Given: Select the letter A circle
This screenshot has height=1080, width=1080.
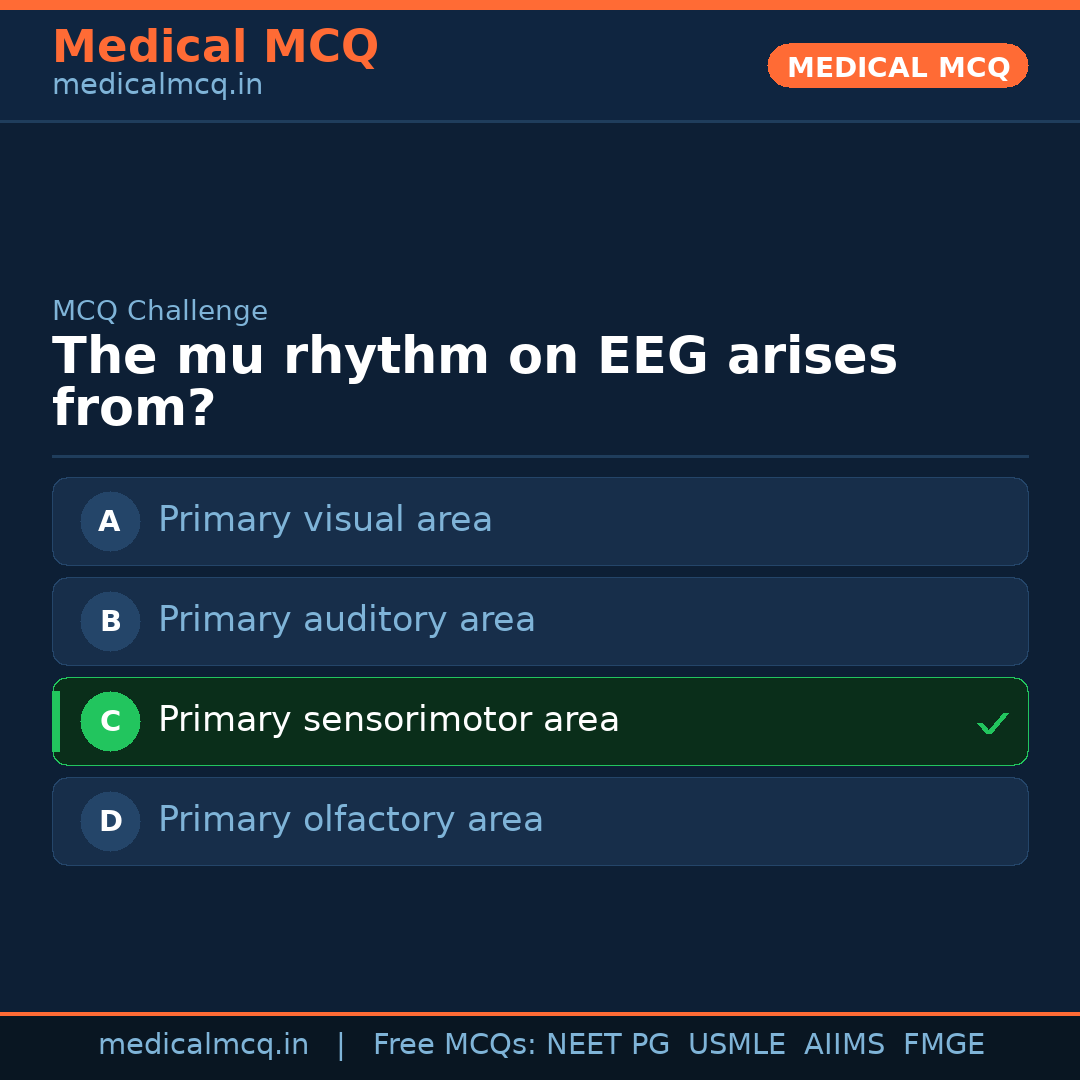Looking at the screenshot, I should 110,521.
